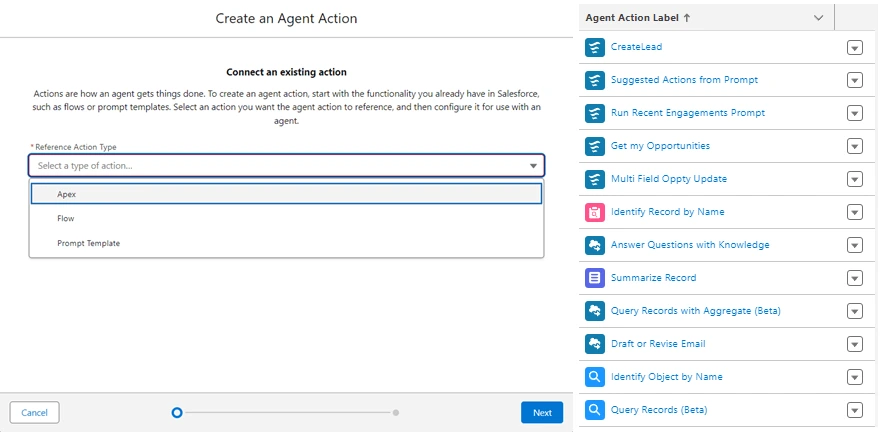Click the Multi Field Oppty Update icon
880x432 pixels.
pos(594,179)
